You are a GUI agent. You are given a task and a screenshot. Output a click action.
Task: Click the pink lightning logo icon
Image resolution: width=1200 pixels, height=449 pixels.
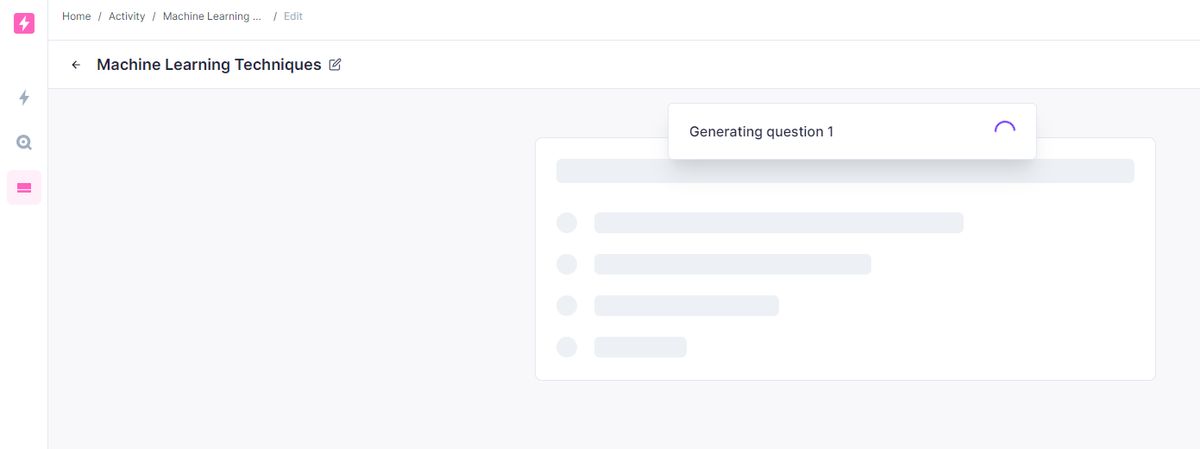[24, 23]
